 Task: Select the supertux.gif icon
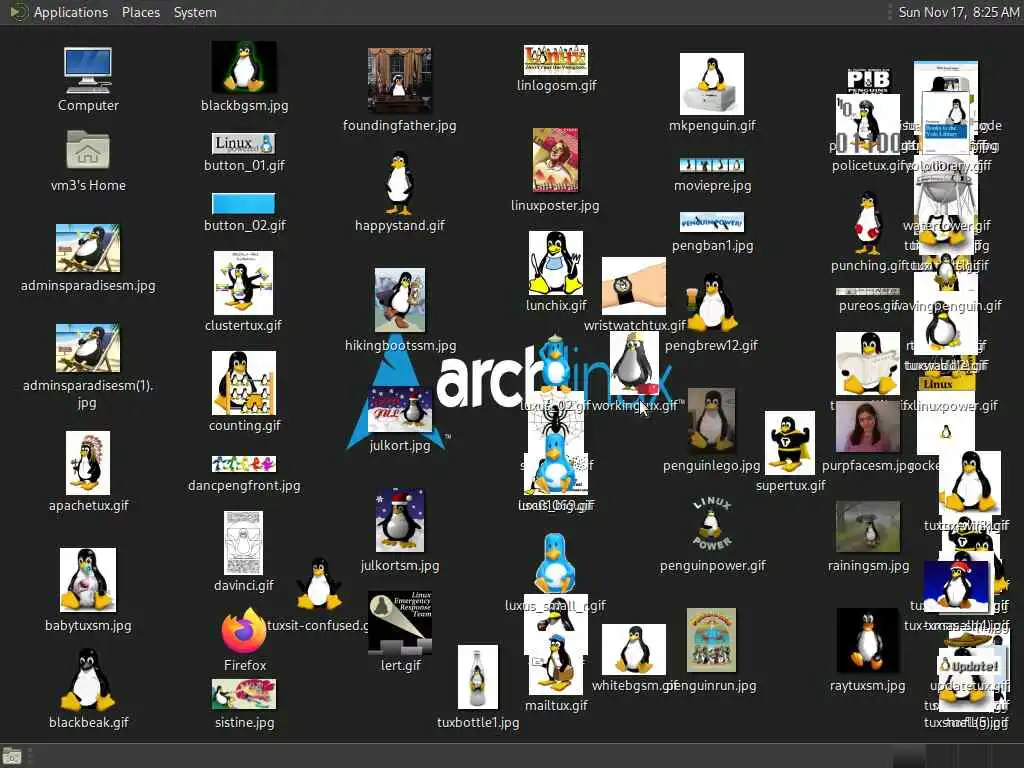pyautogui.click(x=790, y=443)
